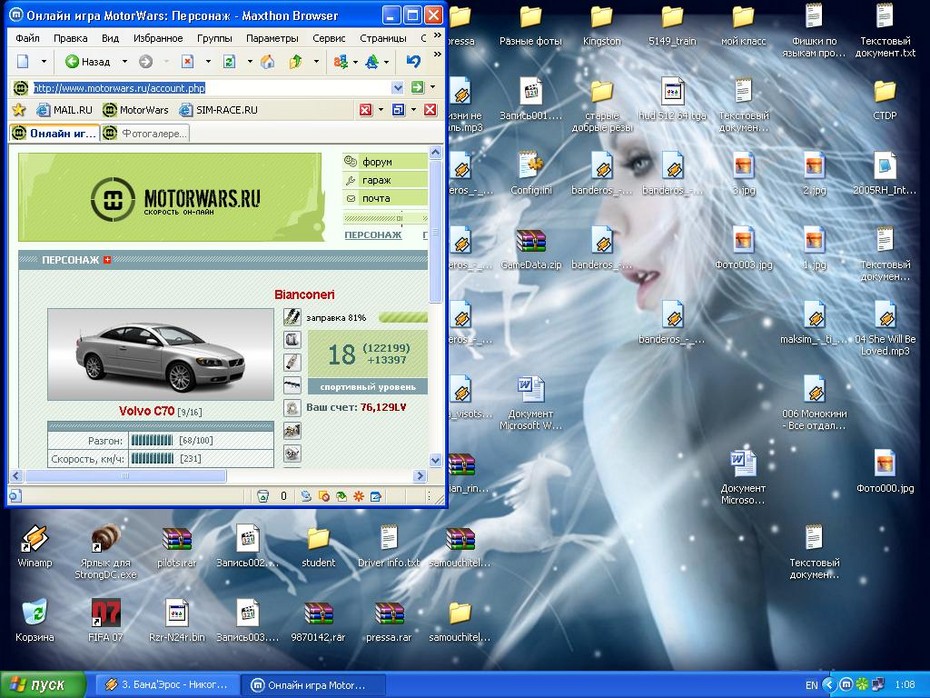The height and width of the screenshot is (698, 930).
Task: Expand menu bar overflow chevron
Action: (438, 36)
